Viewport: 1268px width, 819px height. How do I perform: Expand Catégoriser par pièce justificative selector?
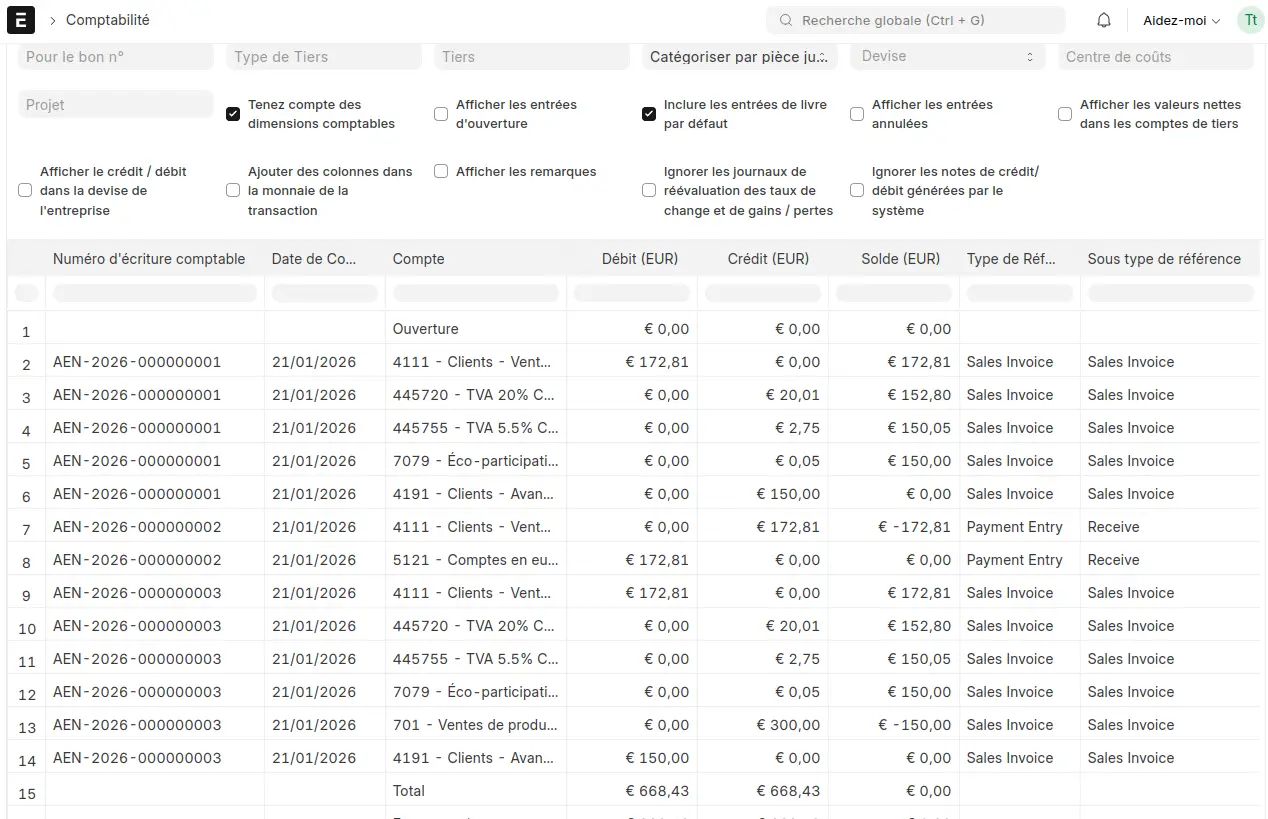click(740, 57)
